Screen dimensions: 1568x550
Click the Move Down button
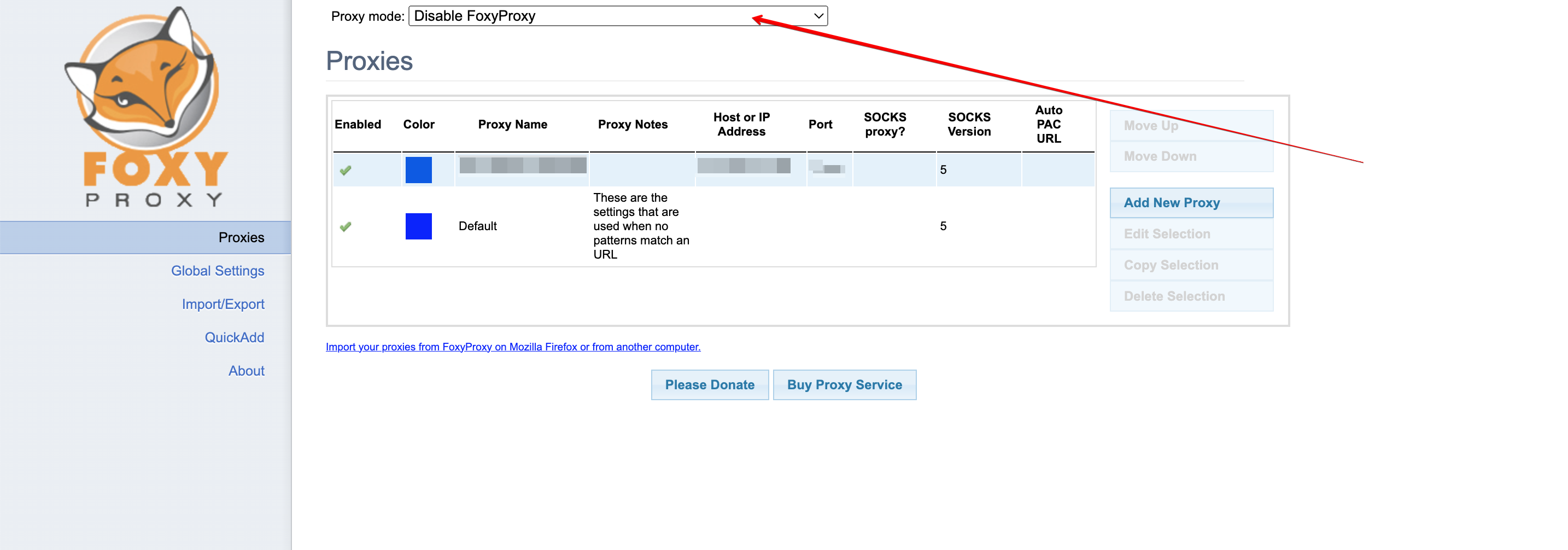(1191, 156)
